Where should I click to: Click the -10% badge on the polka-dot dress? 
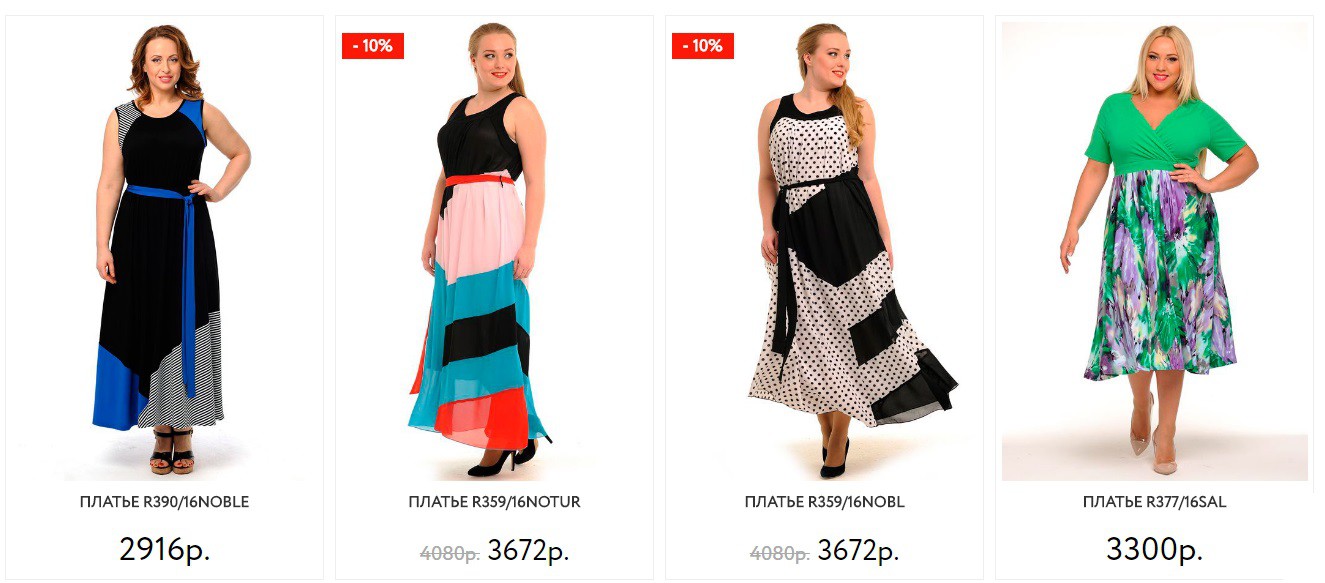pos(703,46)
